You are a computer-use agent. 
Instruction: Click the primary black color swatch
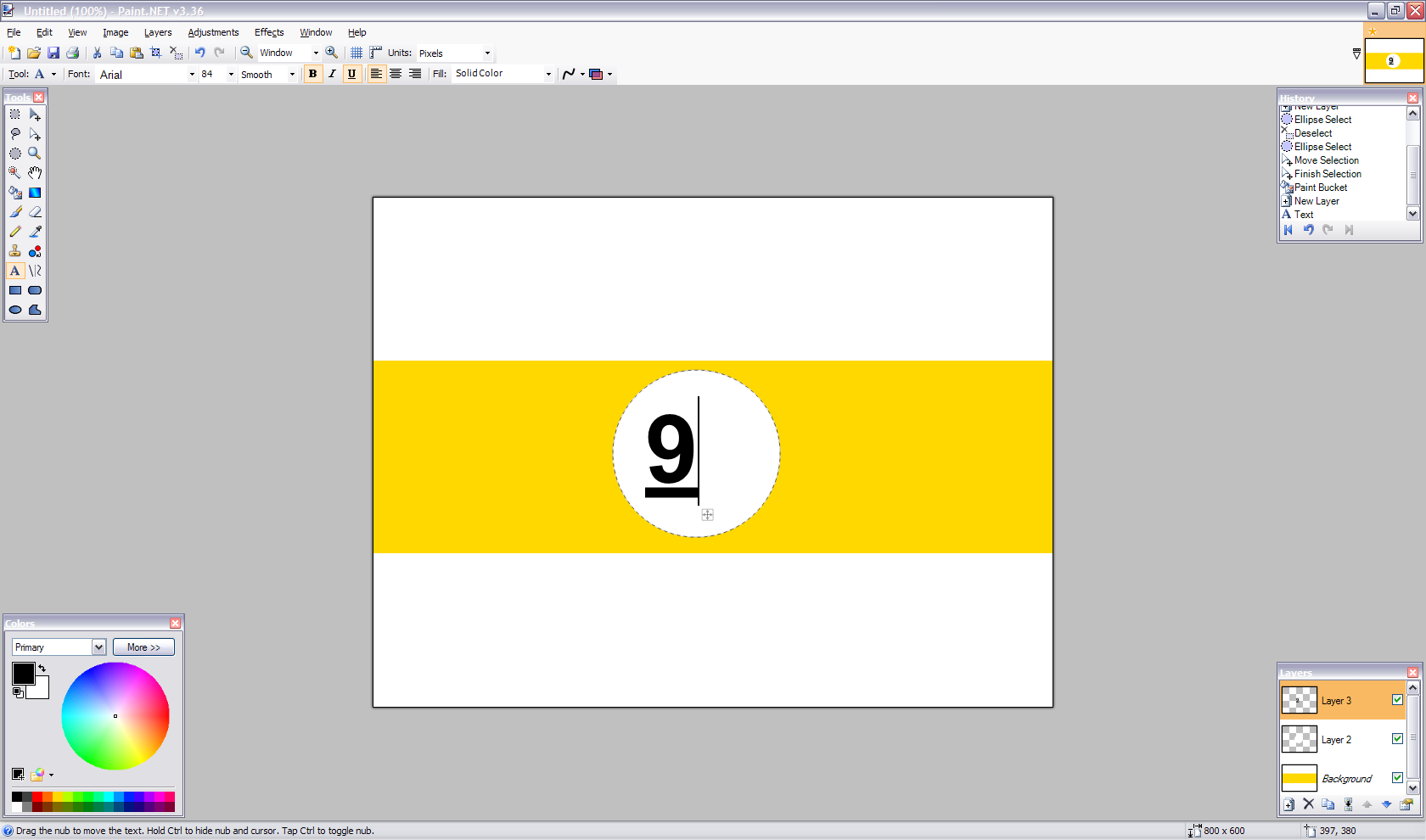coord(23,674)
